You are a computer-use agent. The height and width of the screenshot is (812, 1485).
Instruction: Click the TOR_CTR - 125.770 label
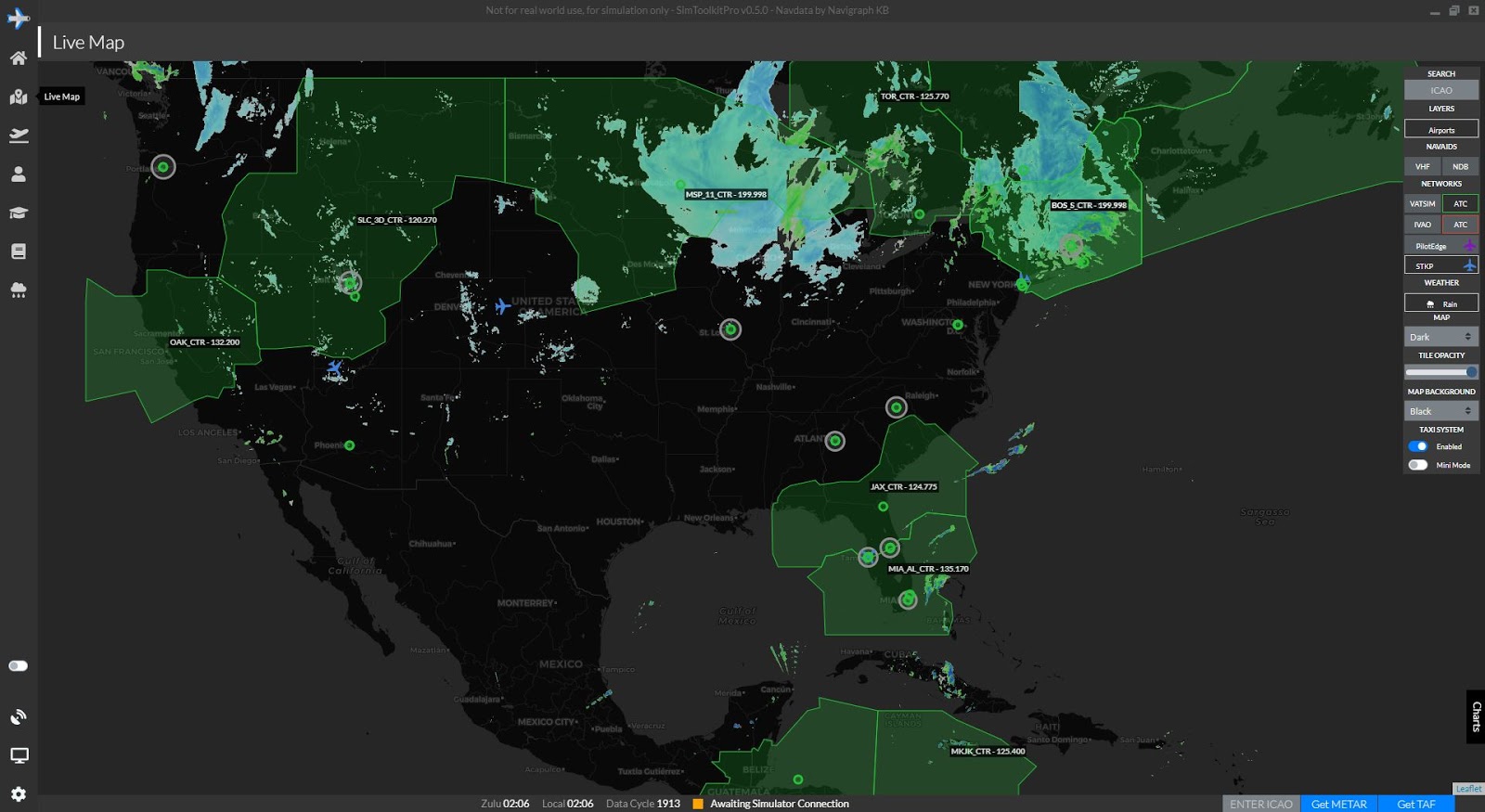pyautogui.click(x=914, y=97)
